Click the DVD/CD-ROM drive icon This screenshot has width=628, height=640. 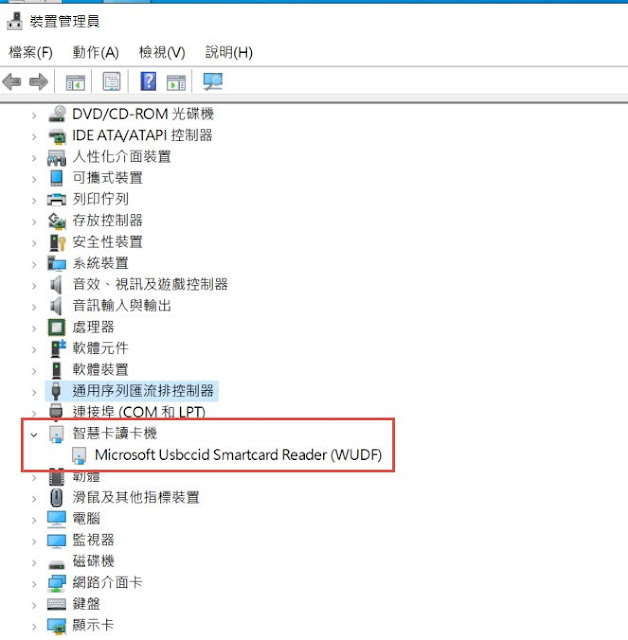tap(57, 114)
